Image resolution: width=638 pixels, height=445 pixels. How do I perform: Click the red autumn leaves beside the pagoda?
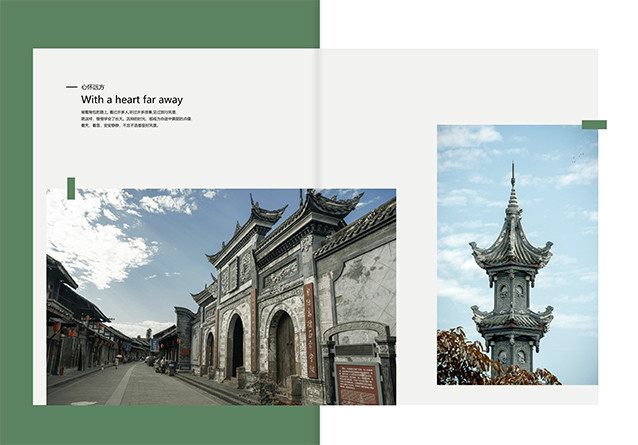(470, 362)
